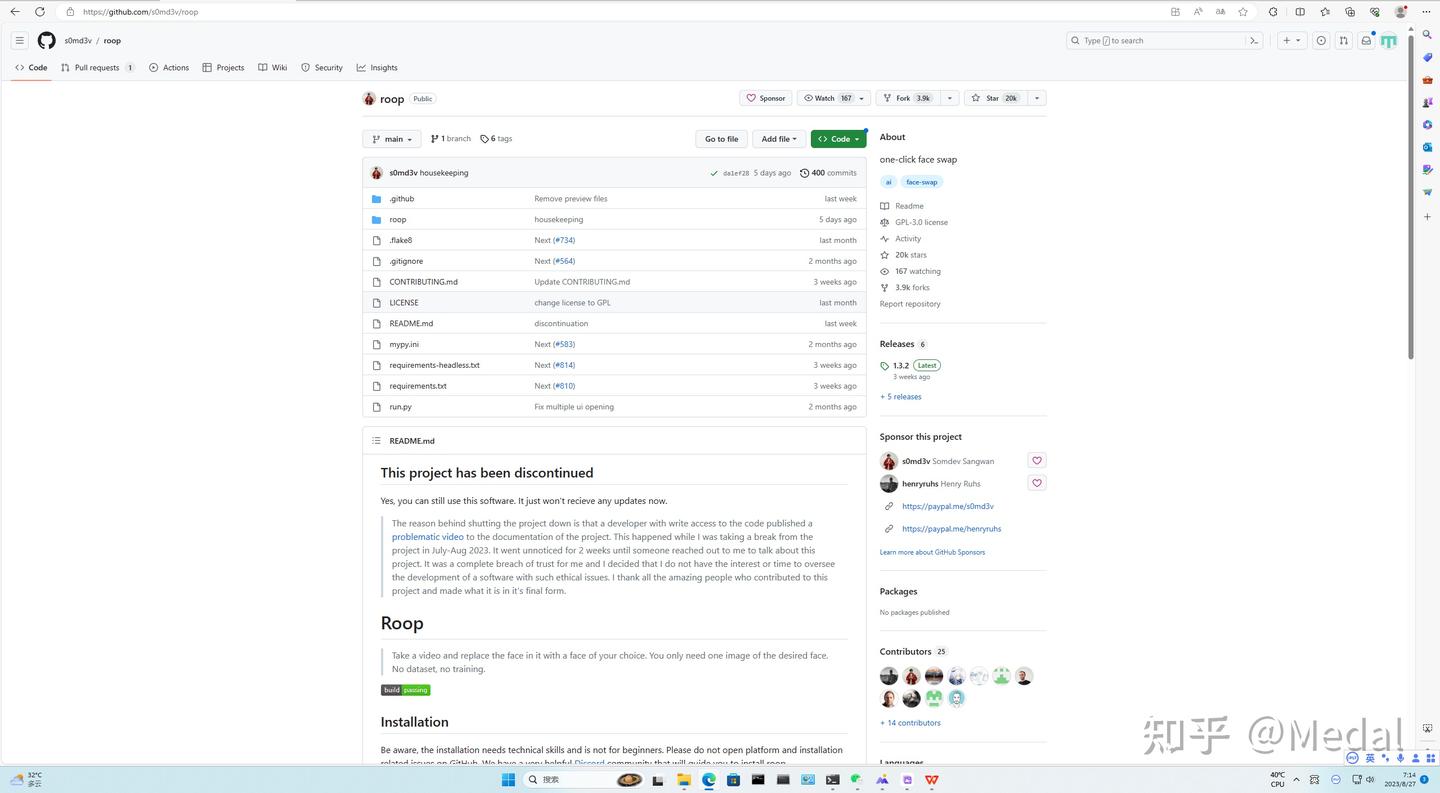Open the Add file dropdown
Image resolution: width=1440 pixels, height=793 pixels.
coord(779,139)
